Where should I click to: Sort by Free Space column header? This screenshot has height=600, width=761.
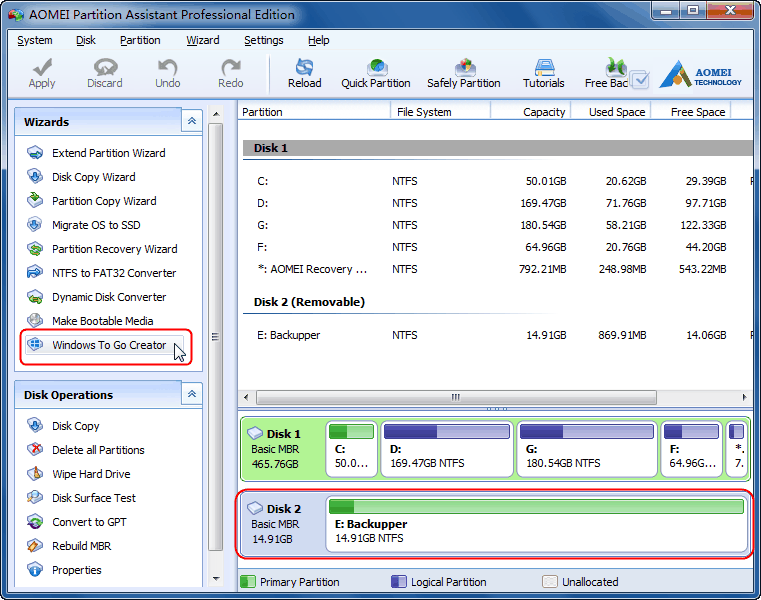click(x=691, y=112)
